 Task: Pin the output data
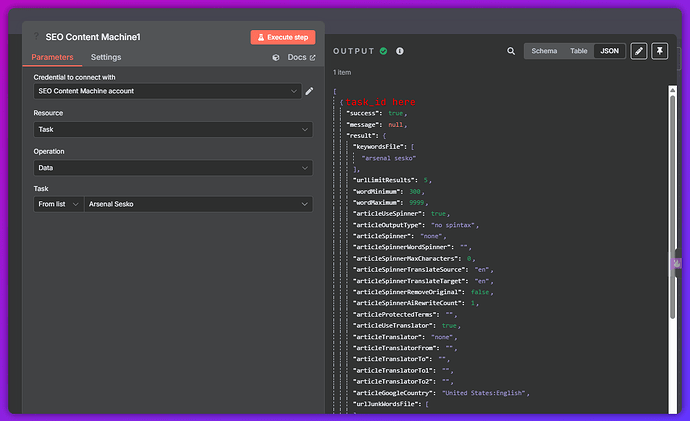(x=660, y=51)
